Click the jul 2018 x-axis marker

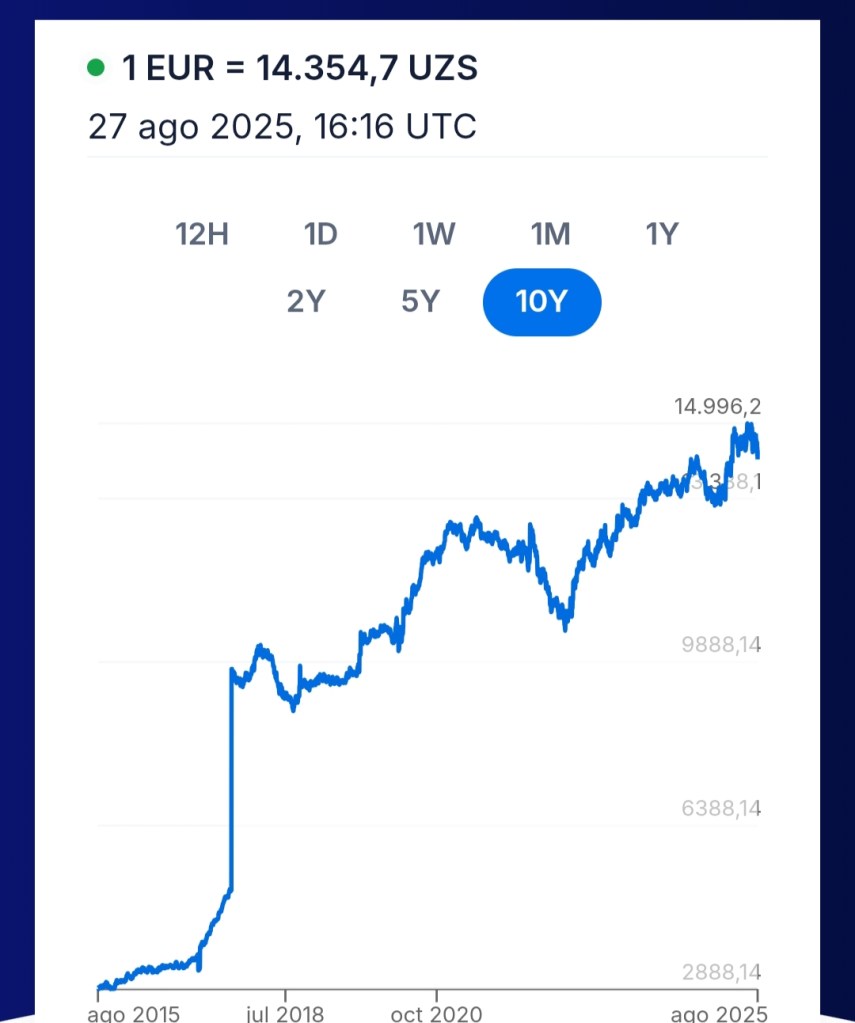coord(285,1013)
